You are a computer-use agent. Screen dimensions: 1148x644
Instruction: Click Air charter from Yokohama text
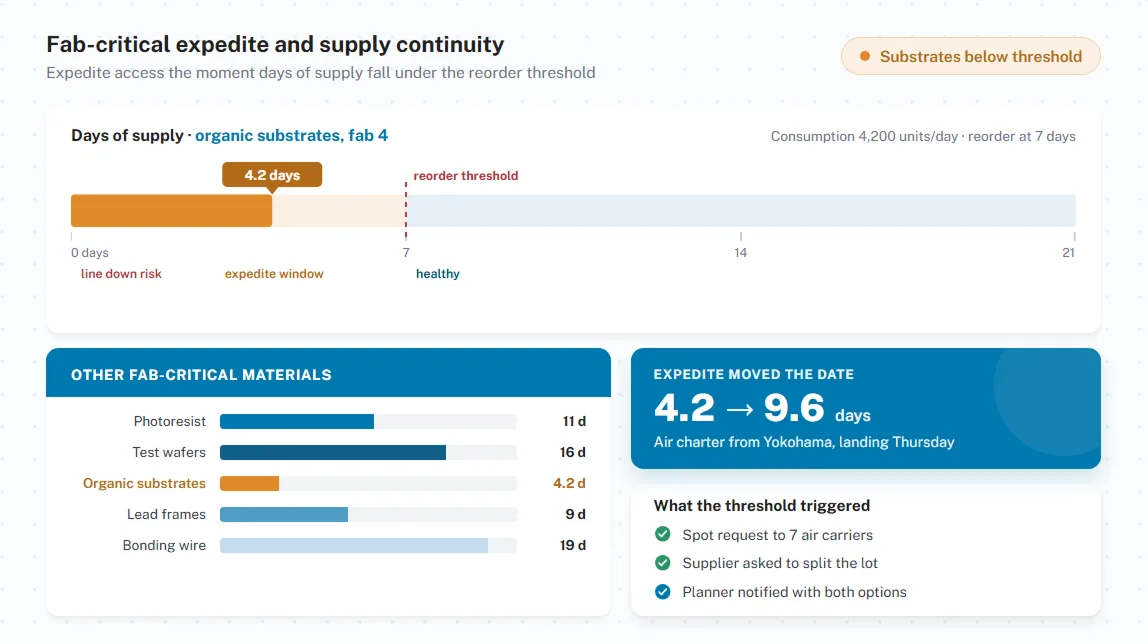point(804,442)
